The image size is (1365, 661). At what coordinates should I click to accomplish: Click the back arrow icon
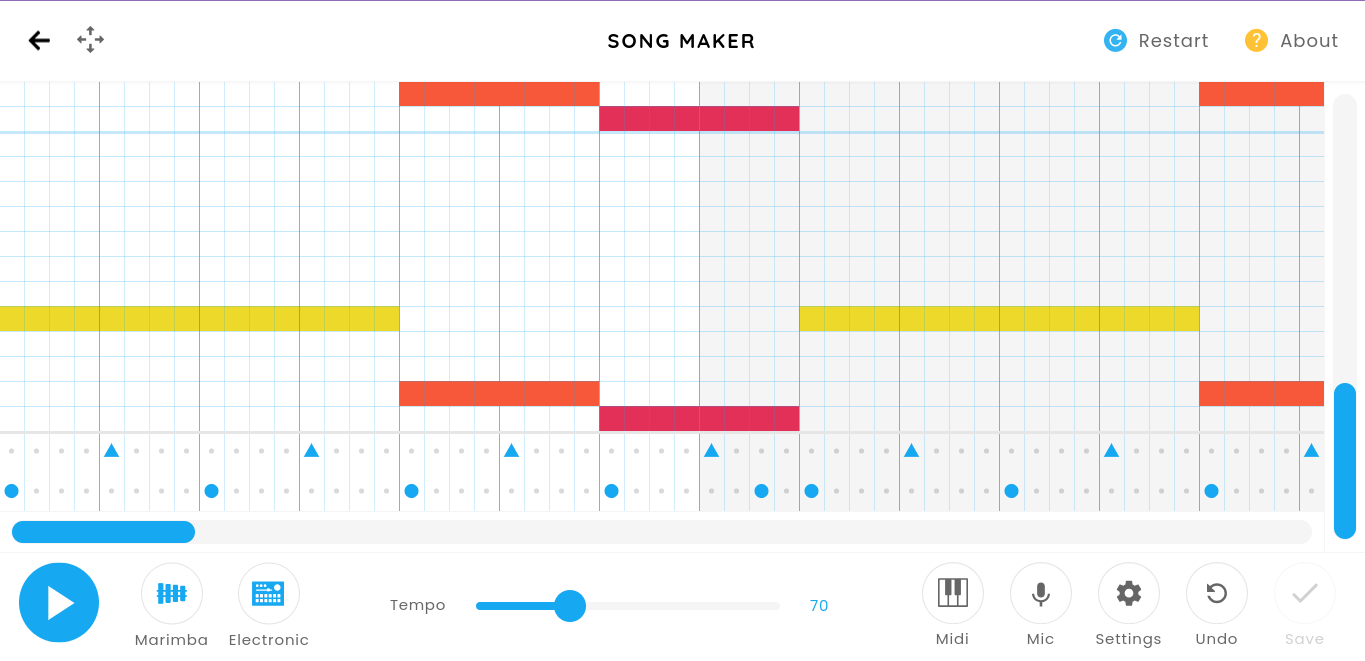coord(39,40)
